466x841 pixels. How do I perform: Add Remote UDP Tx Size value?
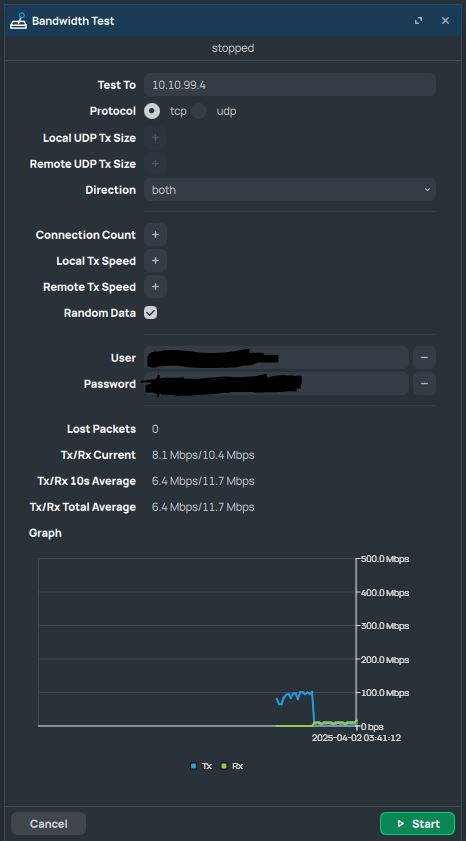point(155,164)
